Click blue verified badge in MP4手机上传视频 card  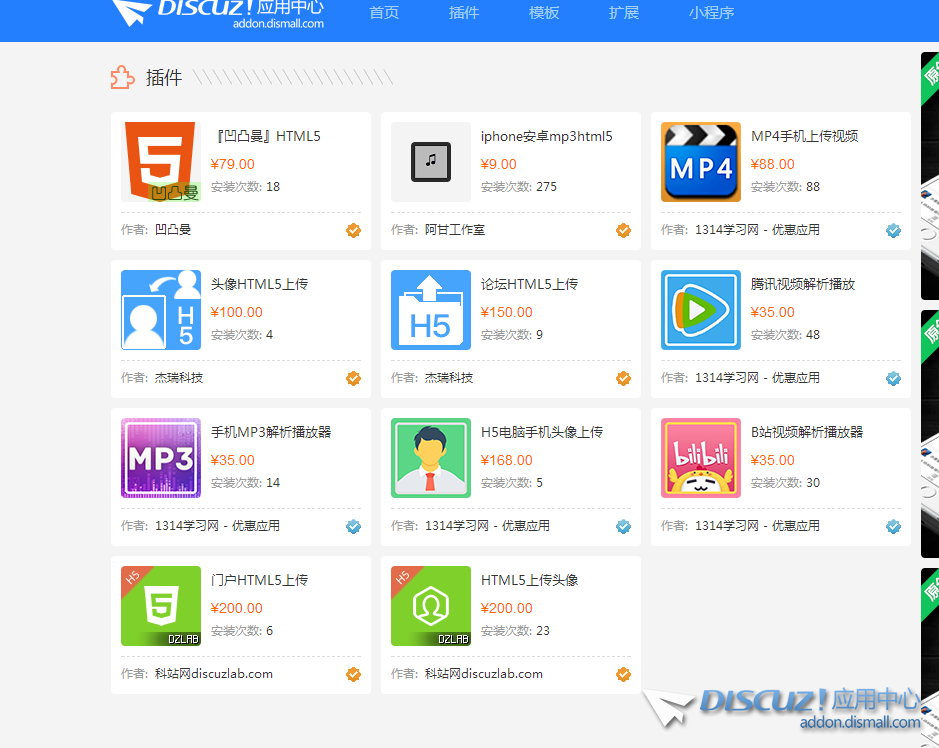point(893,230)
